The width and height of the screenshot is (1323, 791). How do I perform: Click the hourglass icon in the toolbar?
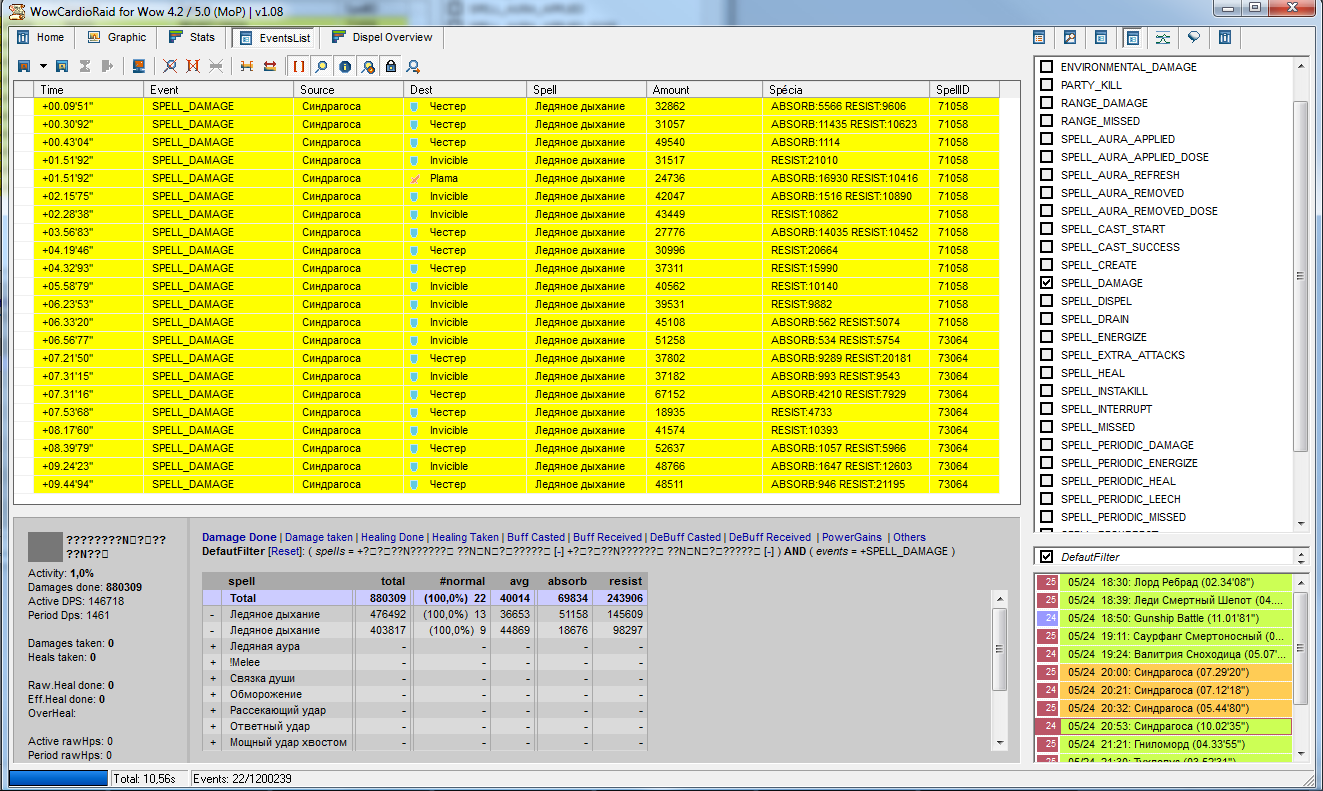point(84,66)
